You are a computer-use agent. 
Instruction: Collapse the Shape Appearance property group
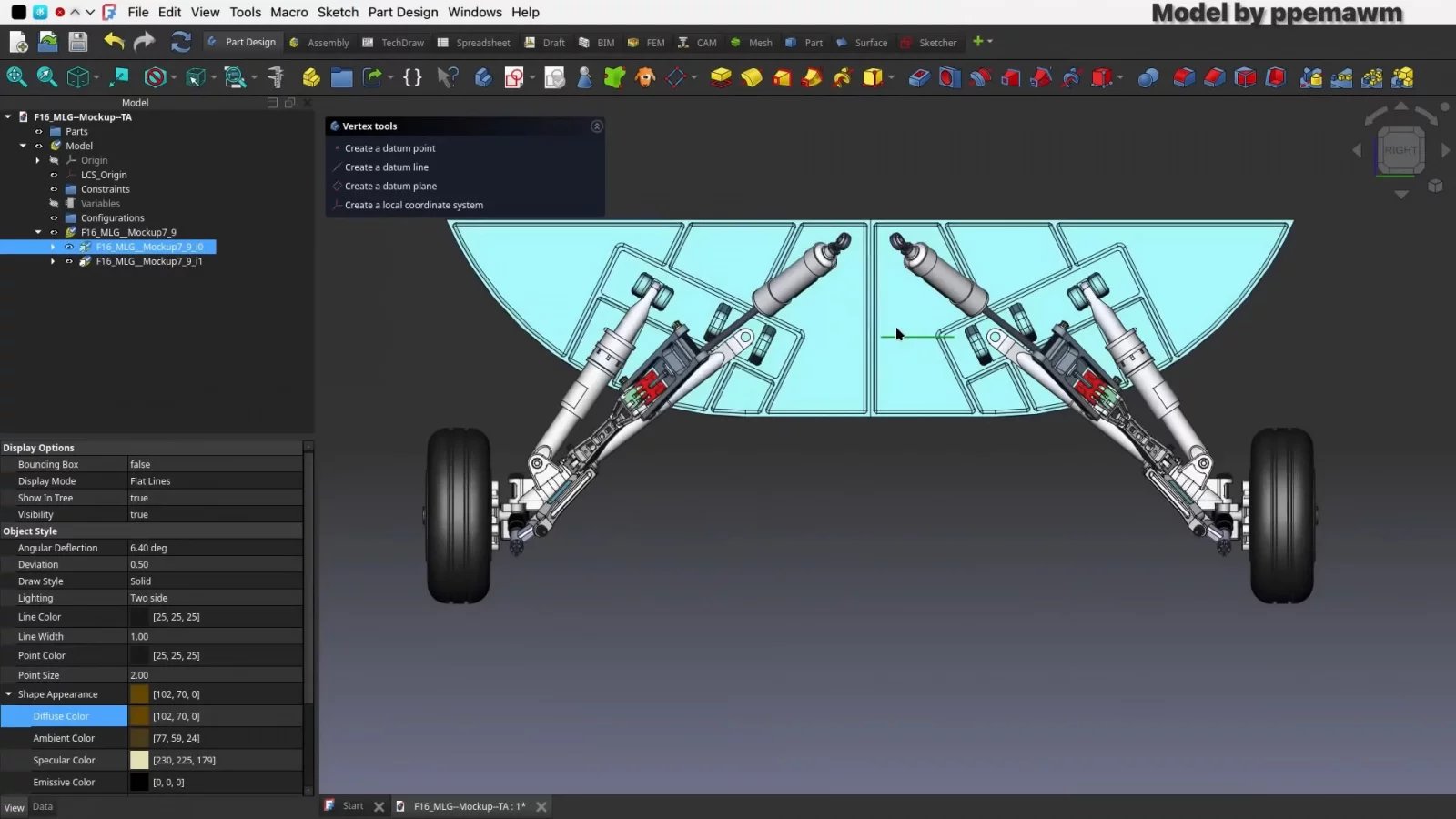tap(8, 694)
